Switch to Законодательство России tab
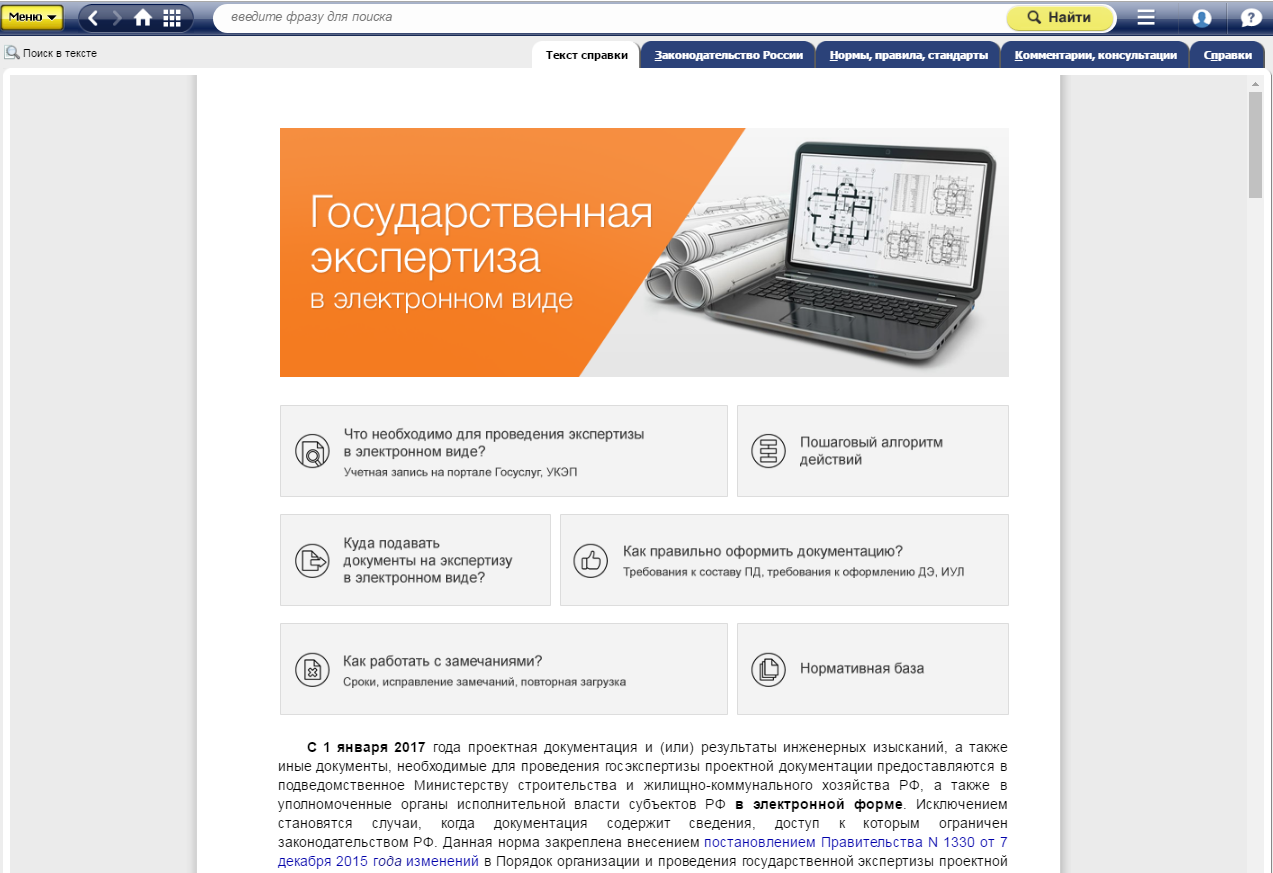The width and height of the screenshot is (1273, 873). coord(728,56)
